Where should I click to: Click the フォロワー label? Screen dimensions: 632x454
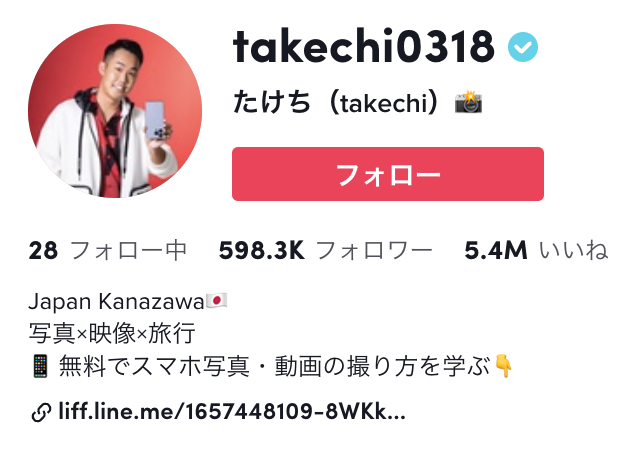pos(374,250)
